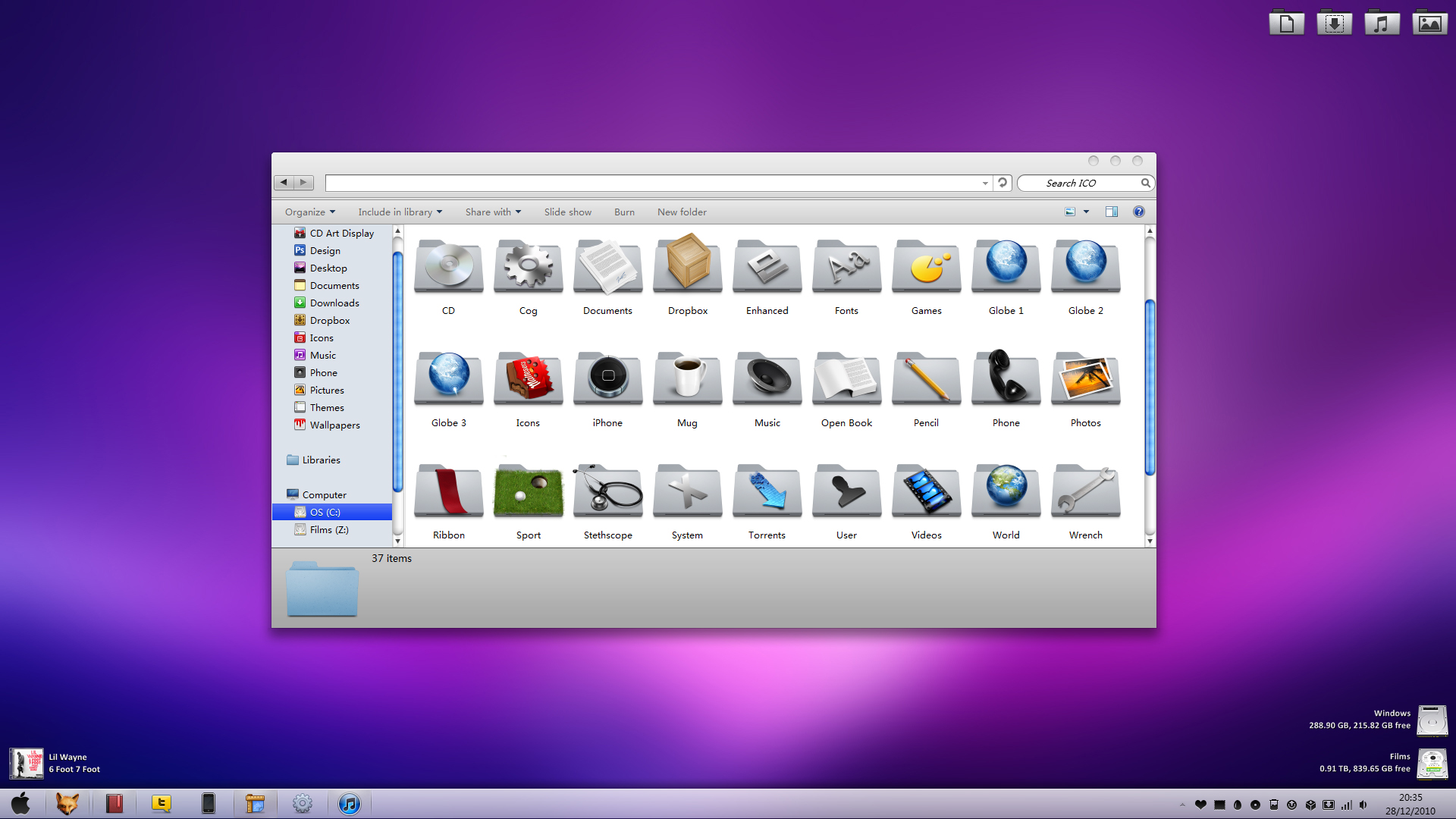Select the Pencil folder icon
The width and height of the screenshot is (1456, 819).
pyautogui.click(x=927, y=378)
